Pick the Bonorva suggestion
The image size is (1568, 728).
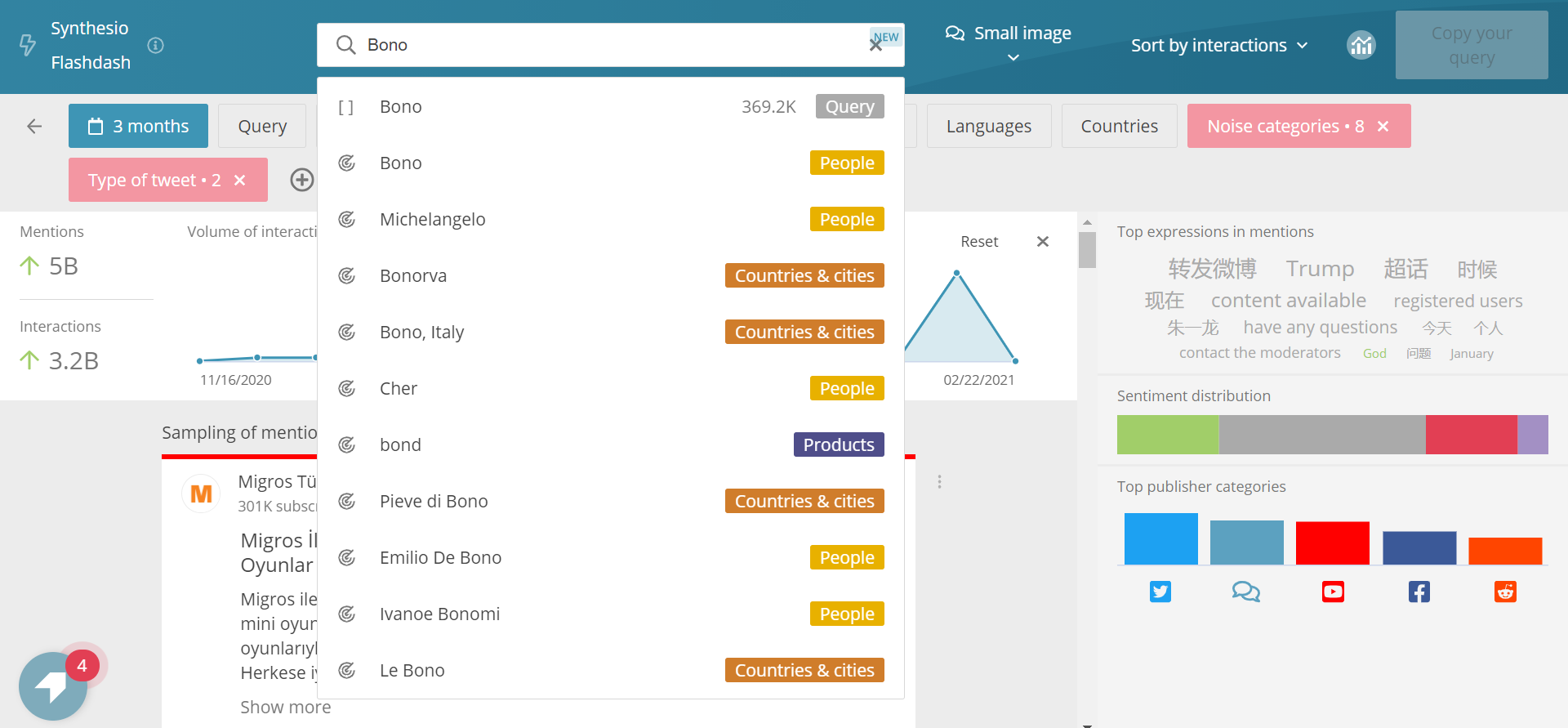pos(611,276)
